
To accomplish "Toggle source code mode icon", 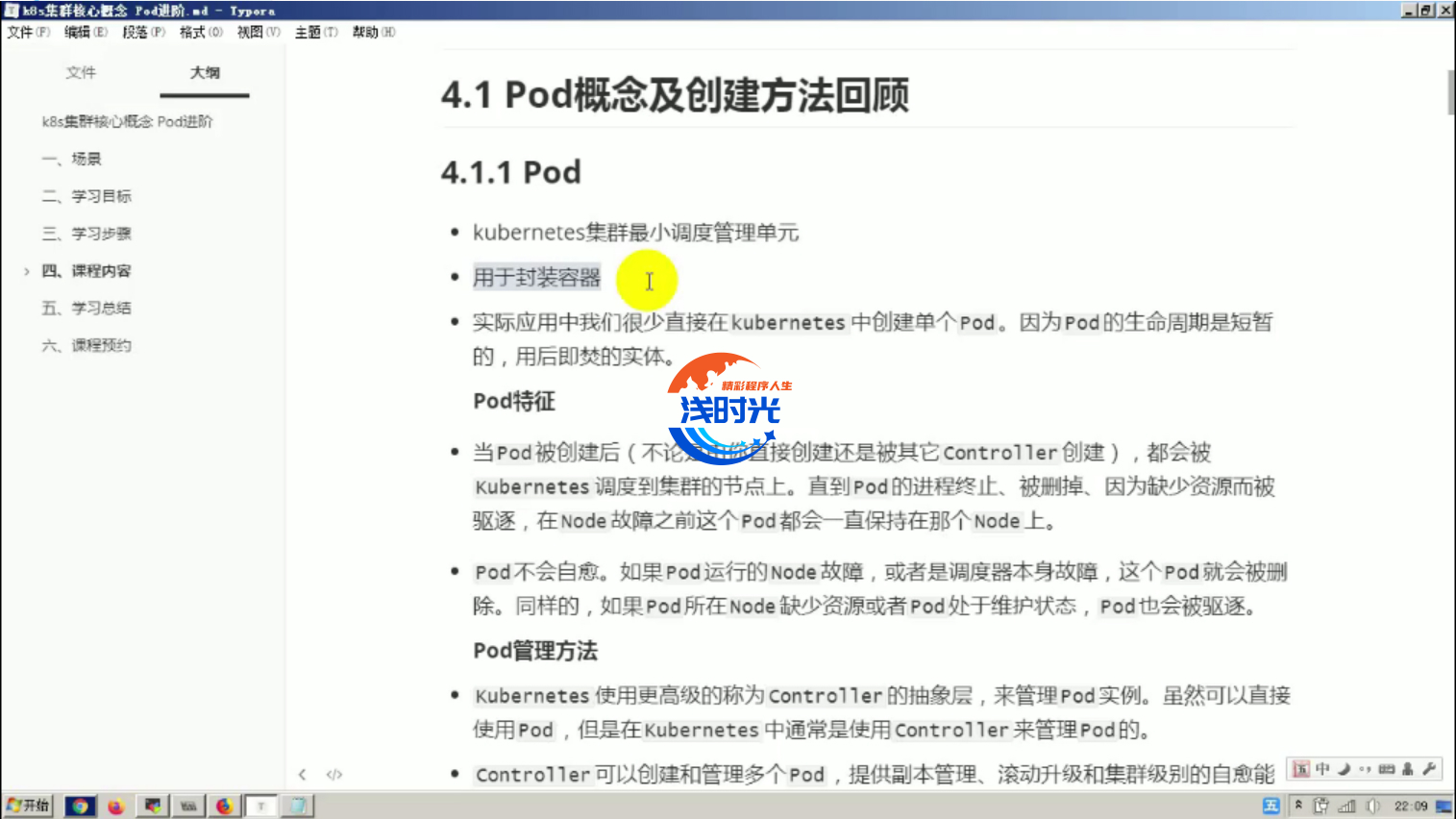I will pos(334,774).
